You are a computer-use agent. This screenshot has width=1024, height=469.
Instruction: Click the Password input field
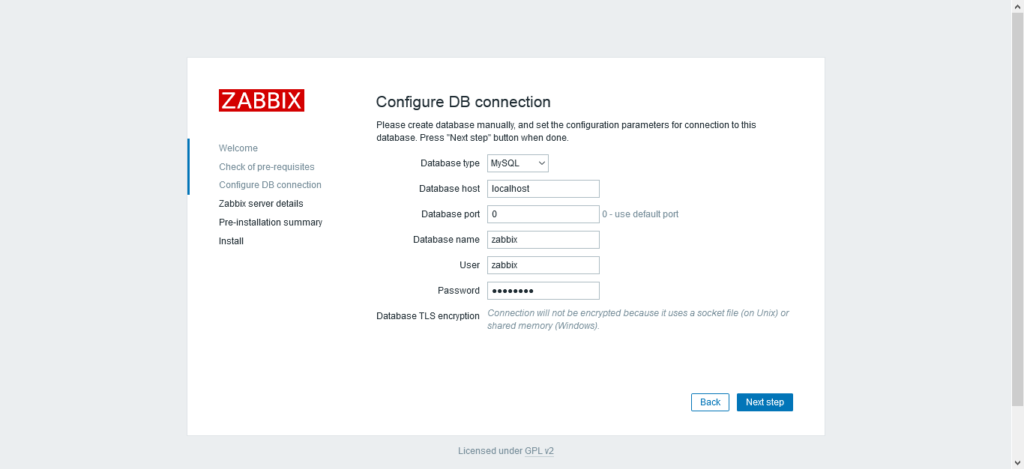click(543, 291)
